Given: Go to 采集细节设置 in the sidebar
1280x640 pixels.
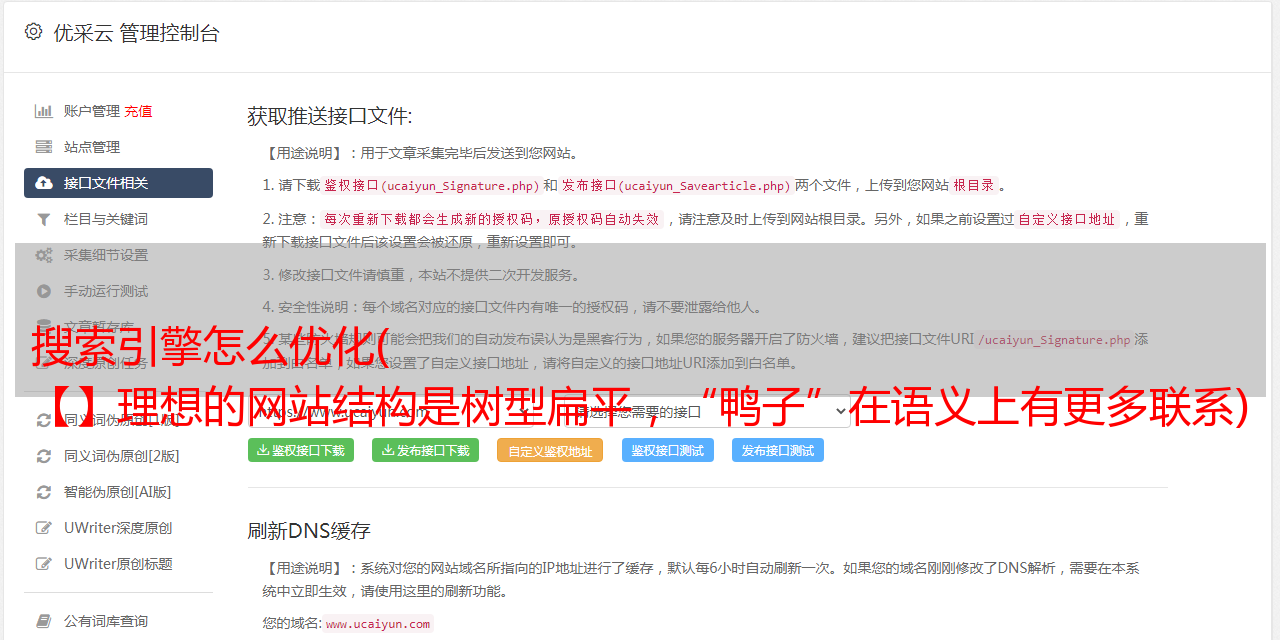Looking at the screenshot, I should point(106,255).
